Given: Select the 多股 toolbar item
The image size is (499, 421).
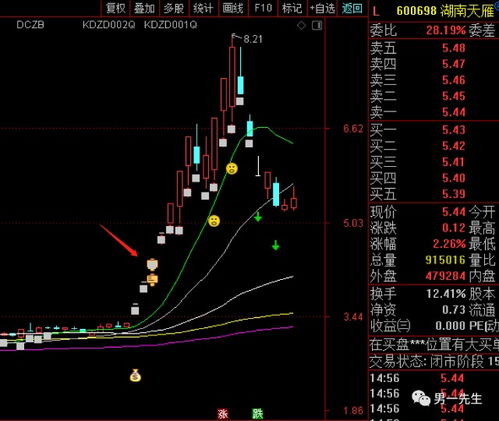Looking at the screenshot, I should (x=174, y=8).
